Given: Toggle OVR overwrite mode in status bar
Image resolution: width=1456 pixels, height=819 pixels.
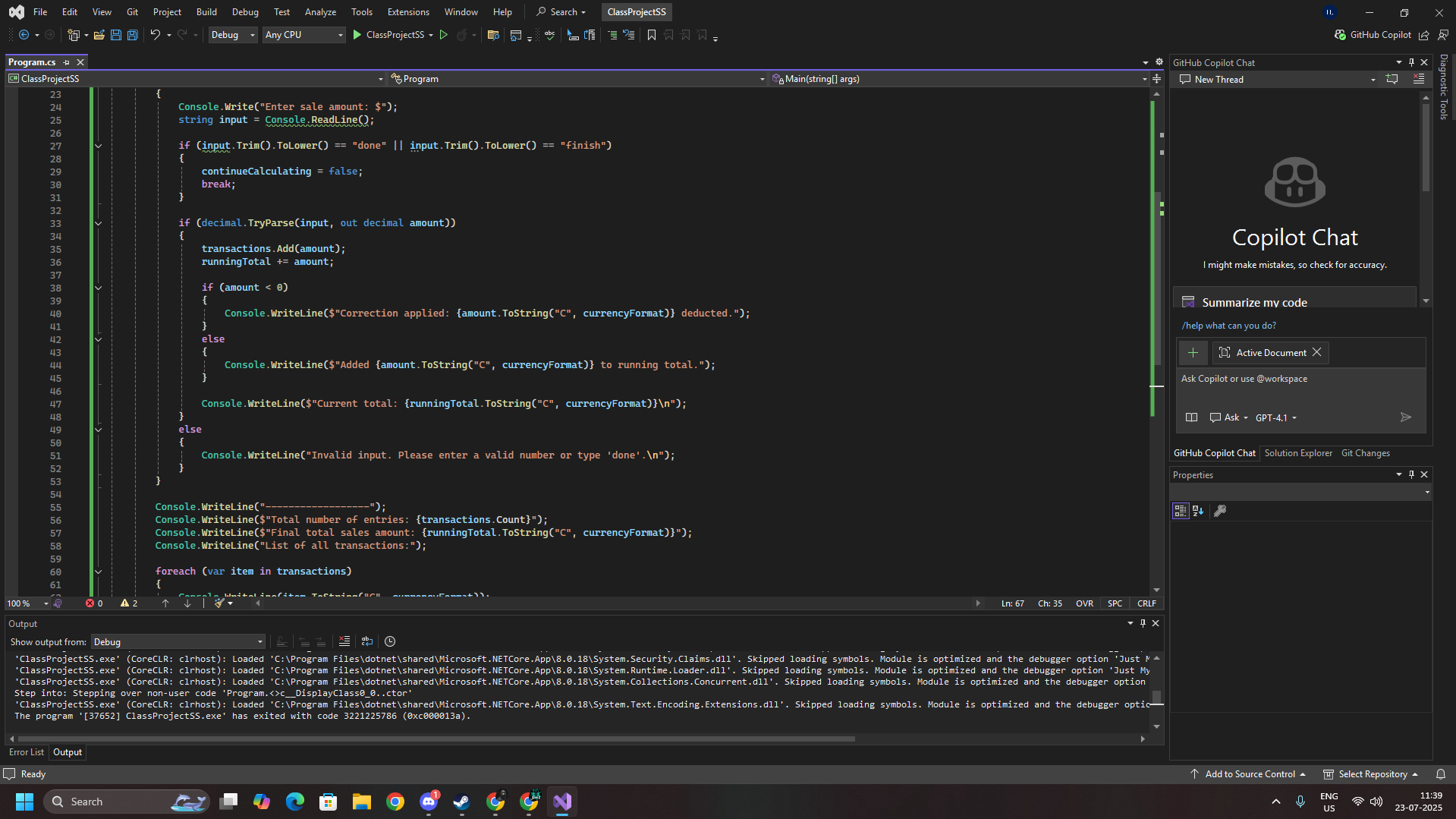Looking at the screenshot, I should (1084, 603).
